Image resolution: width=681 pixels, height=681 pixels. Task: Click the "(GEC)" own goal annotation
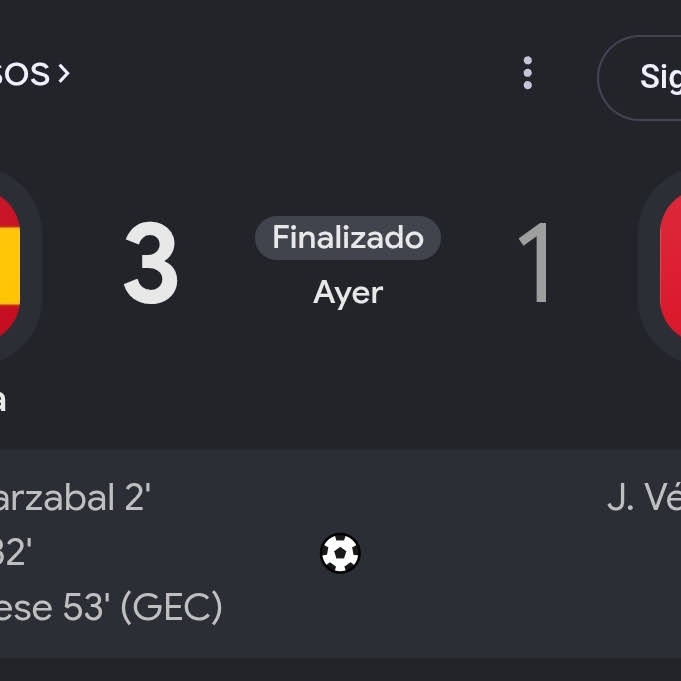(172, 607)
